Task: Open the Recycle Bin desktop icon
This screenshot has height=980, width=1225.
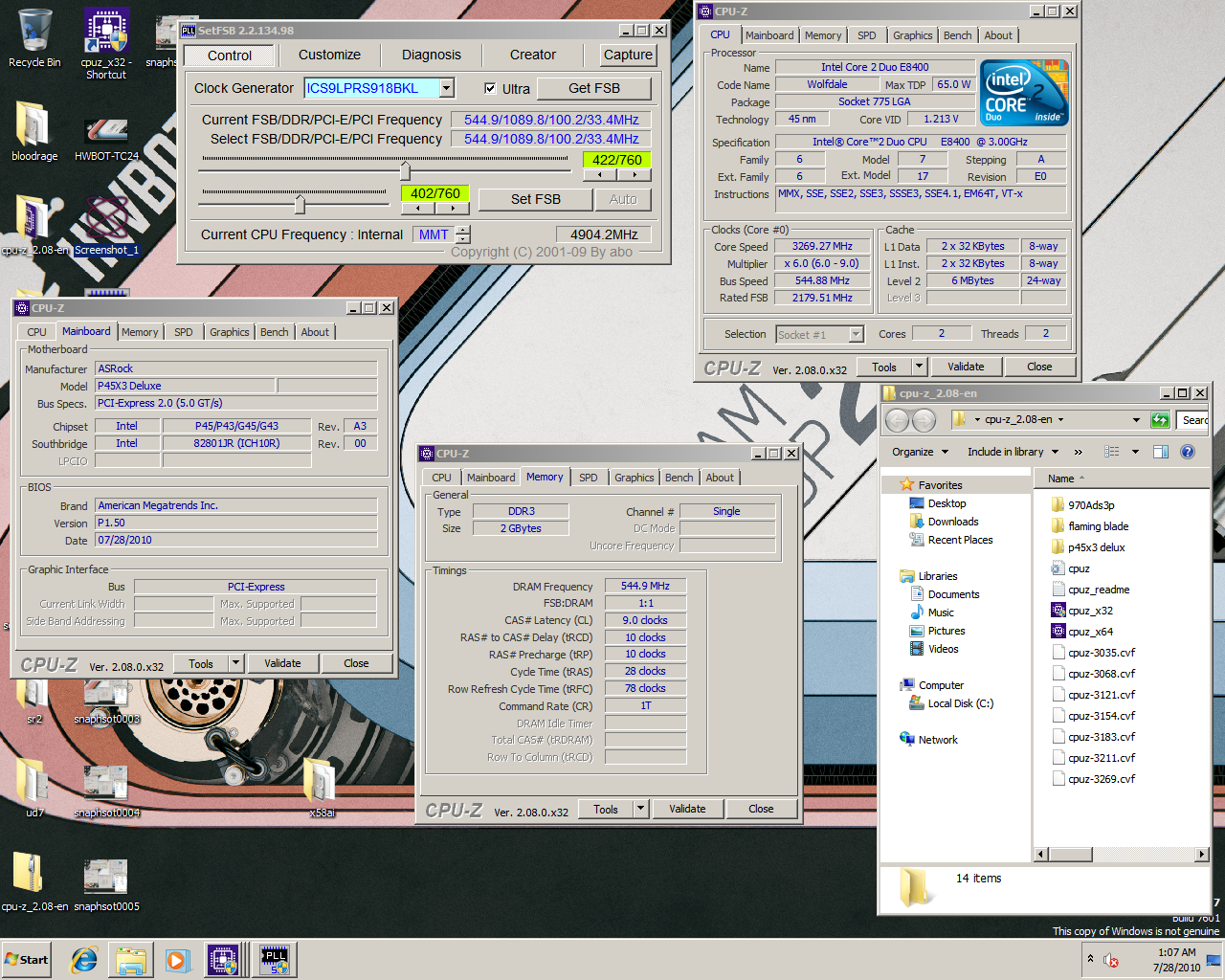Action: [34, 38]
